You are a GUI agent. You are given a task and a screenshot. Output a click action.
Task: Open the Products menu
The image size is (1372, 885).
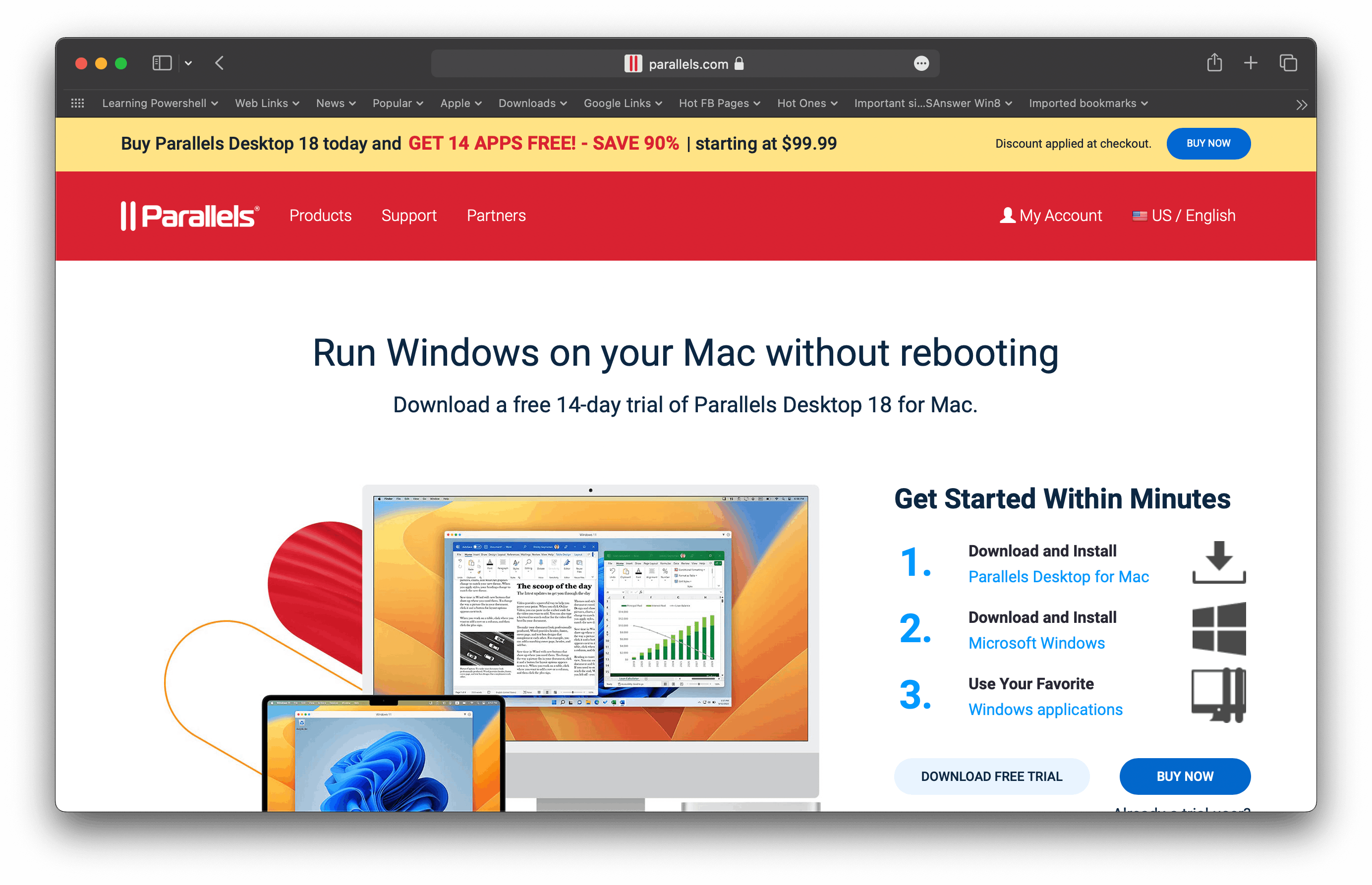click(x=320, y=216)
